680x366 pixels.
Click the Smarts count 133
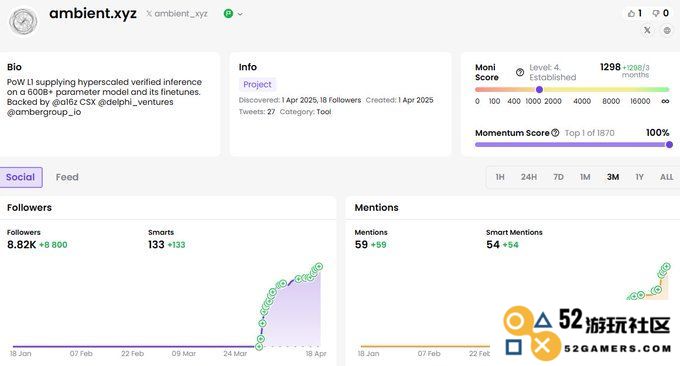[x=156, y=245]
